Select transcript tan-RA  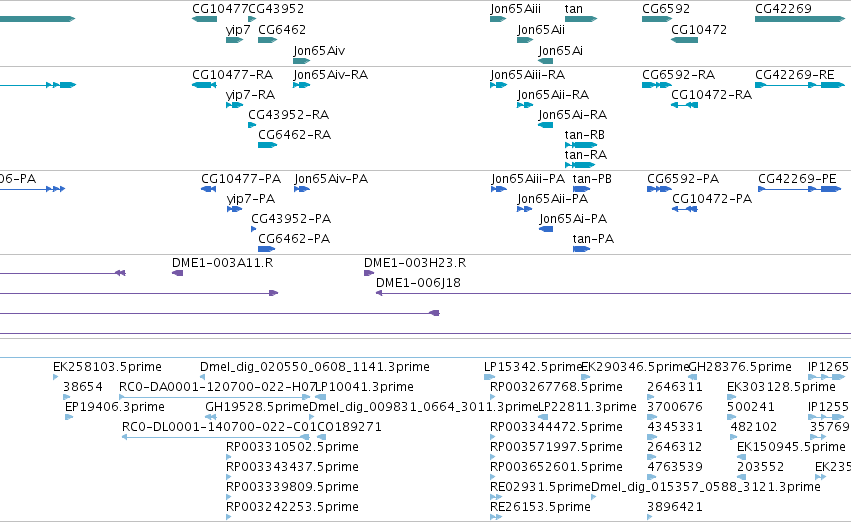(x=580, y=165)
